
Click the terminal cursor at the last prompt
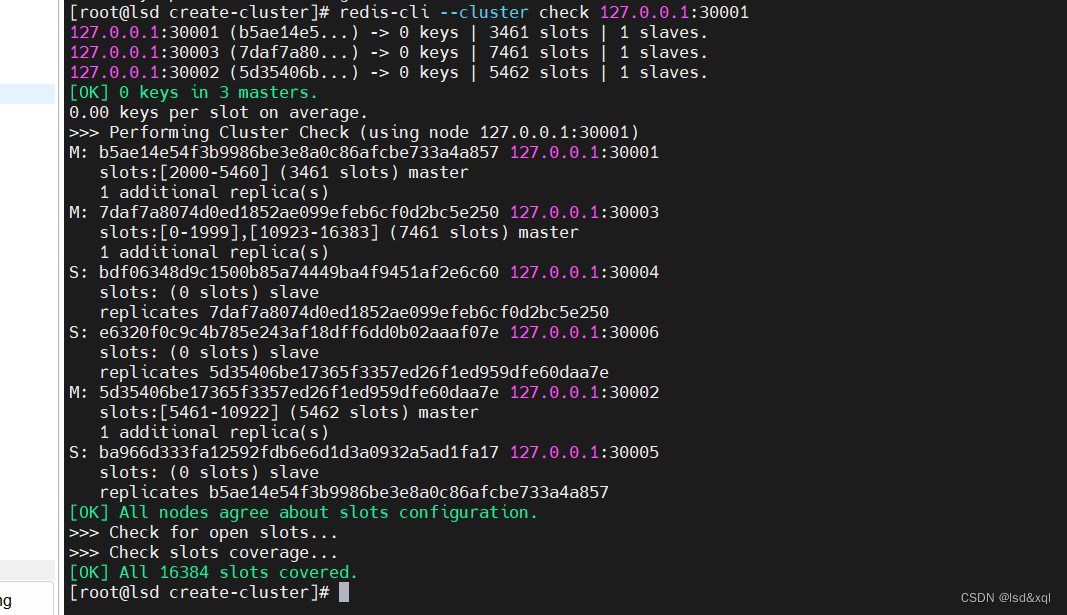(x=344, y=592)
